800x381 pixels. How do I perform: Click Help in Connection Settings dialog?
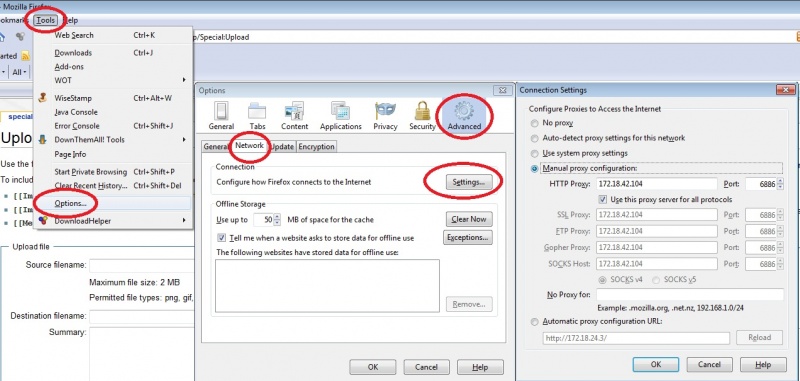coord(763,364)
